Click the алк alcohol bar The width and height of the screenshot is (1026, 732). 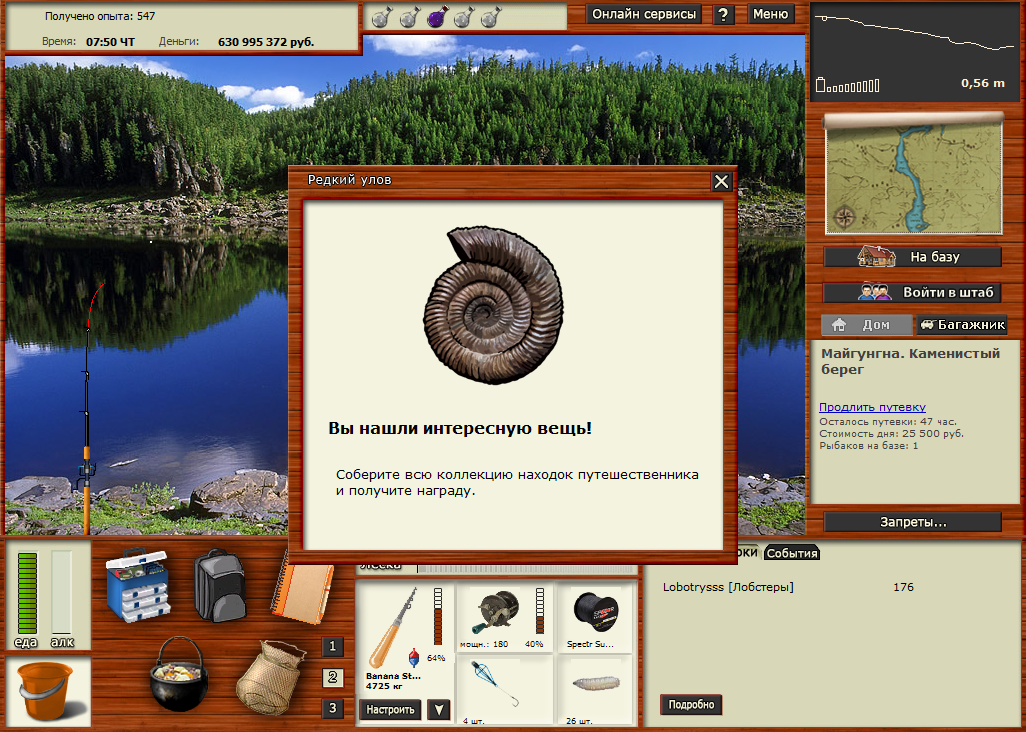tap(62, 593)
